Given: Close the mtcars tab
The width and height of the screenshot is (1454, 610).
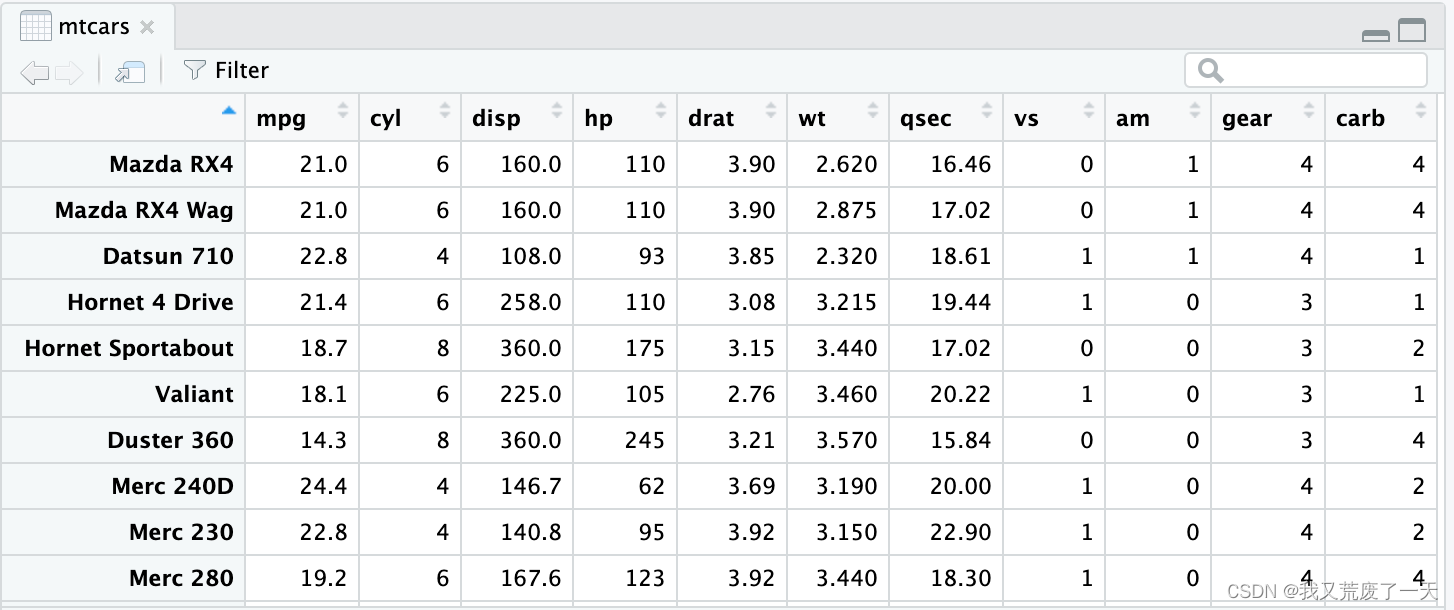Looking at the screenshot, I should (147, 27).
